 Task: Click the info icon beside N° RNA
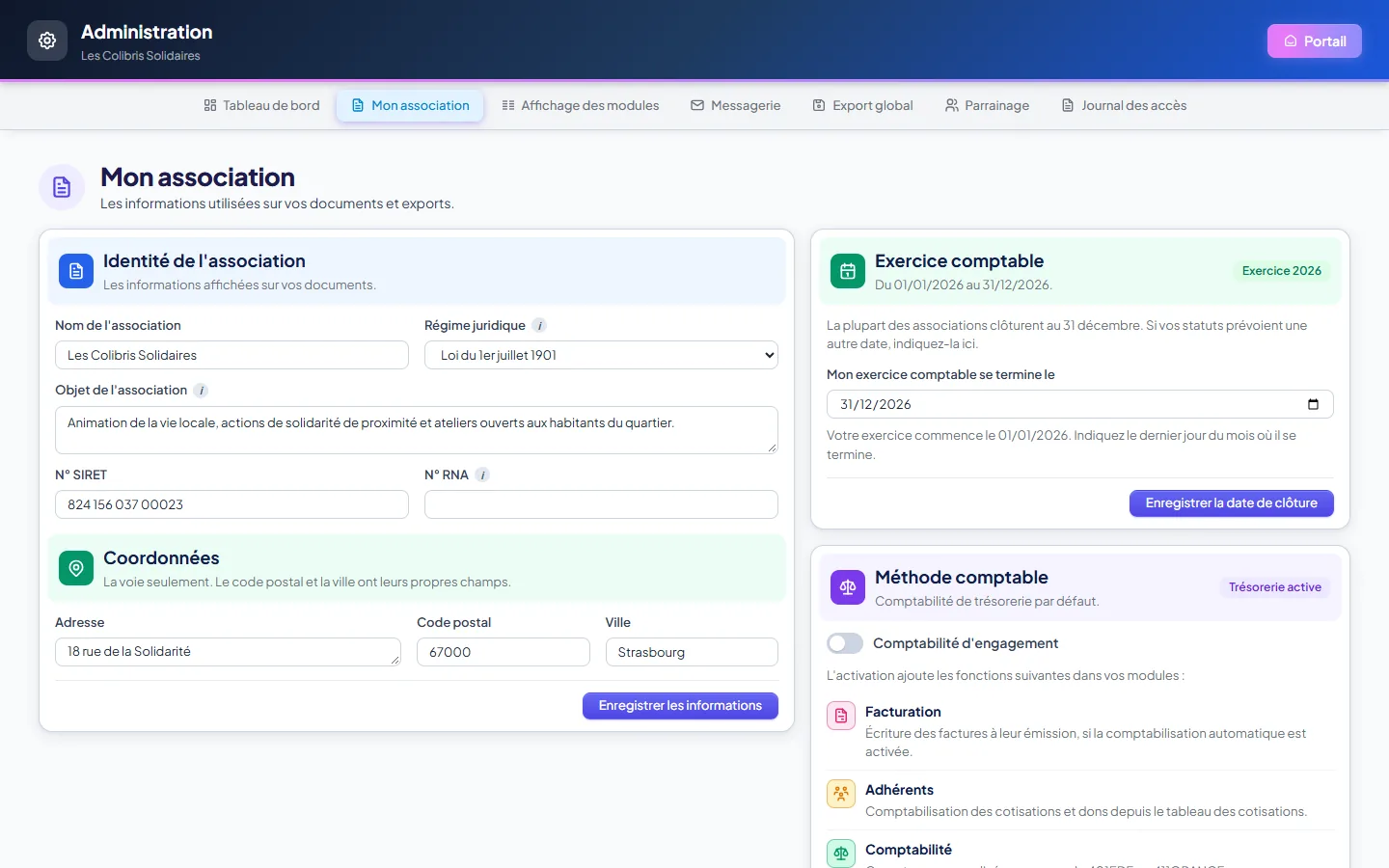point(482,475)
